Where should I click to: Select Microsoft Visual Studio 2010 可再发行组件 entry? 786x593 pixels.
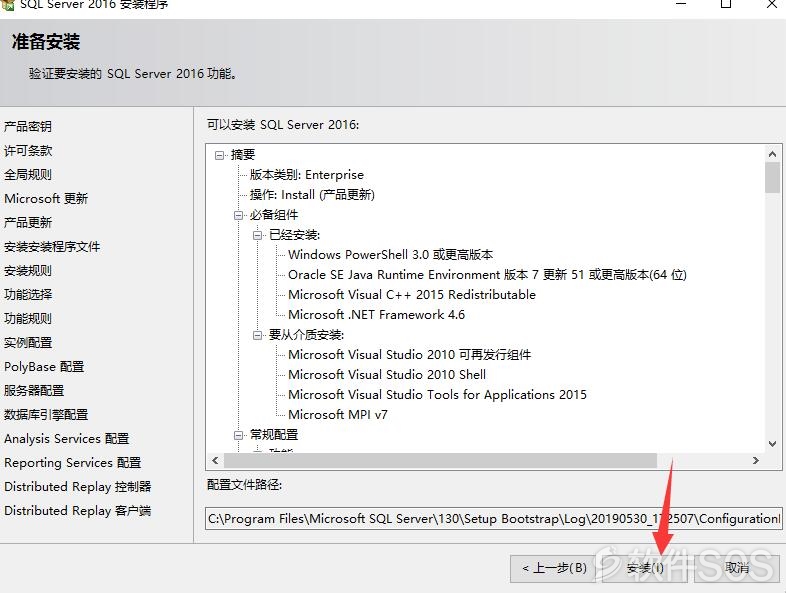coord(410,355)
